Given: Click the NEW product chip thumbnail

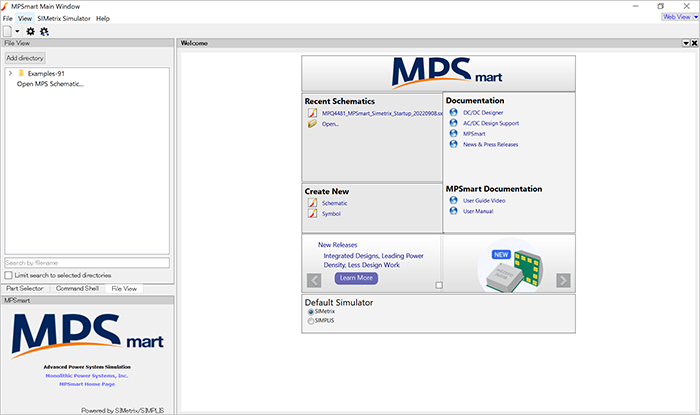Looking at the screenshot, I should point(512,266).
